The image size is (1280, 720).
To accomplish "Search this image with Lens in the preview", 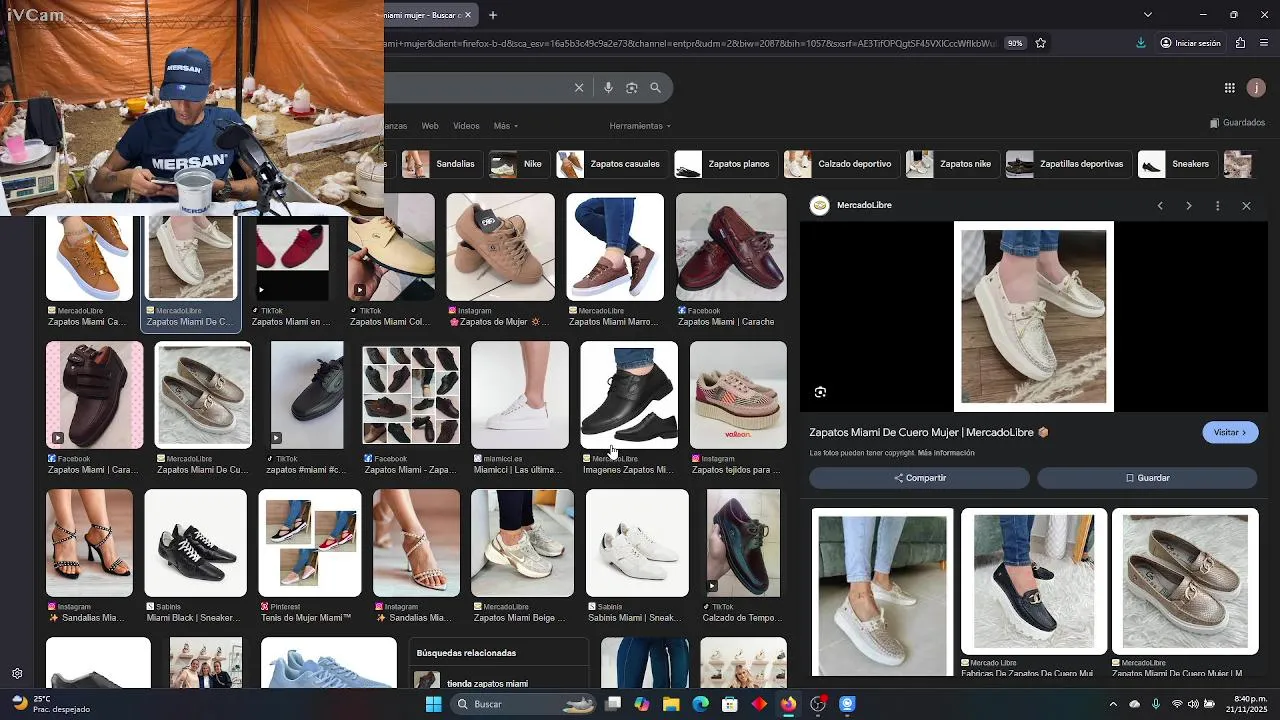I will 820,392.
